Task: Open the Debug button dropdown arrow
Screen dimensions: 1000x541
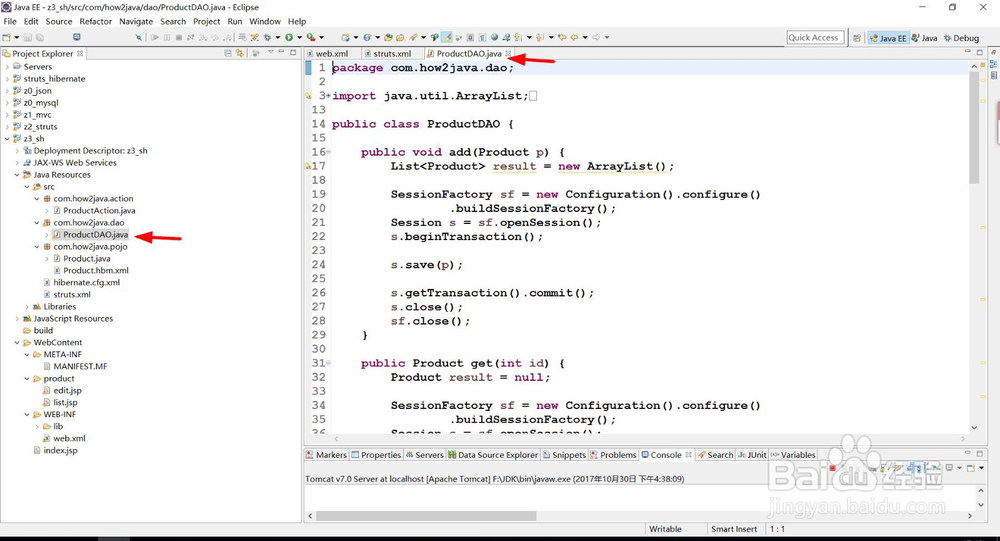Action: point(277,38)
